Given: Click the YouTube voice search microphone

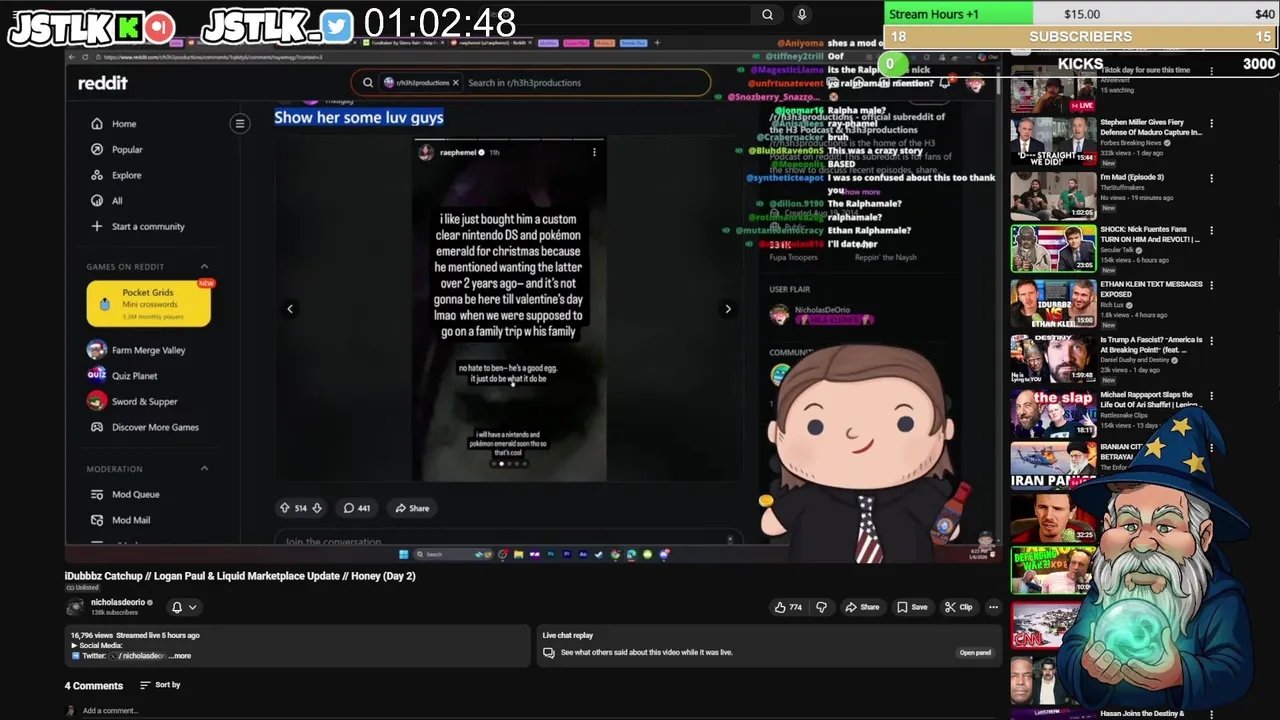Looking at the screenshot, I should click(x=801, y=14).
